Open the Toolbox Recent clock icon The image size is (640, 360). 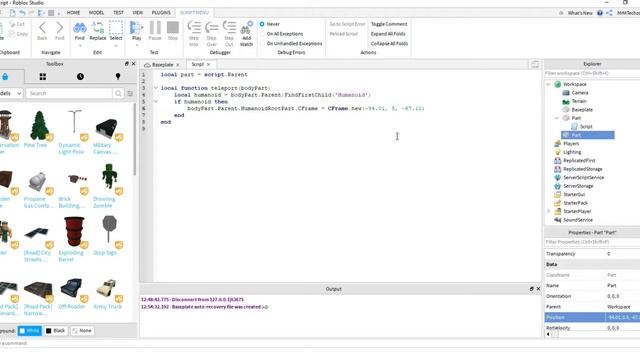point(80,76)
